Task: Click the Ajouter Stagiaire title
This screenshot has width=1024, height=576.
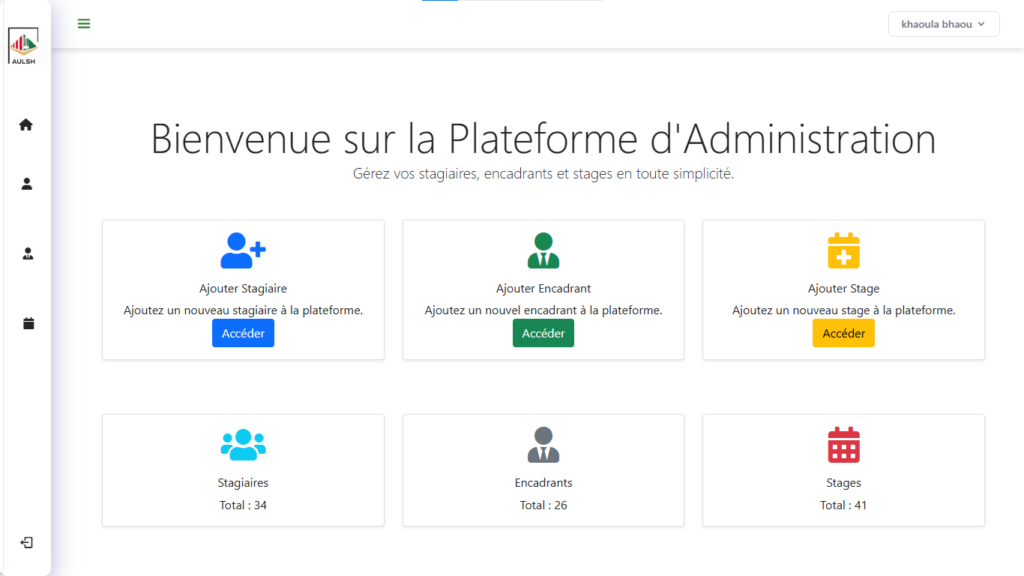Action: (243, 288)
